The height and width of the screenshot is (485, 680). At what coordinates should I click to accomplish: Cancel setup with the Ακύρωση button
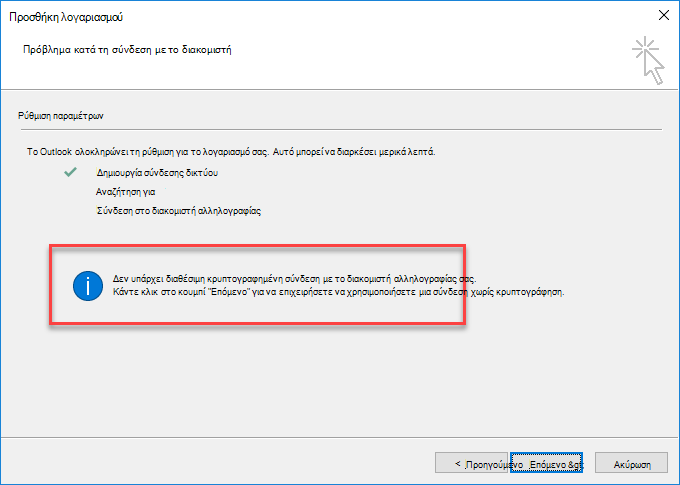(x=631, y=464)
